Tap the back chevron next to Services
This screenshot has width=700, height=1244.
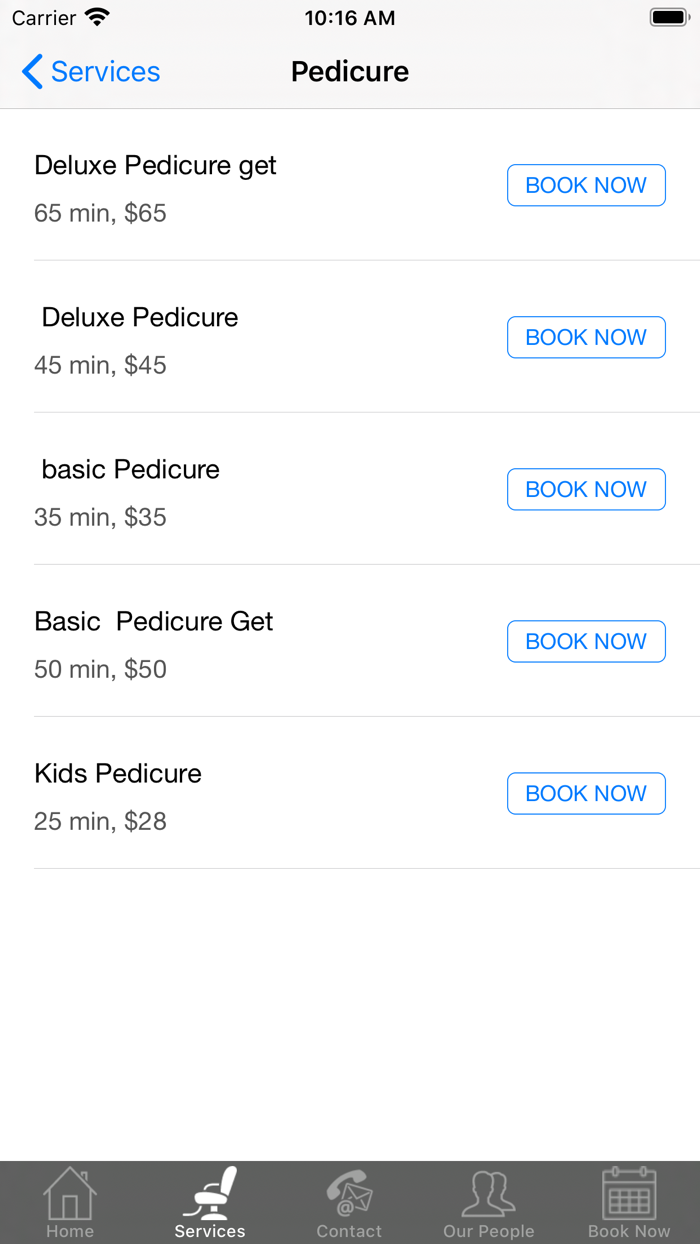point(32,72)
